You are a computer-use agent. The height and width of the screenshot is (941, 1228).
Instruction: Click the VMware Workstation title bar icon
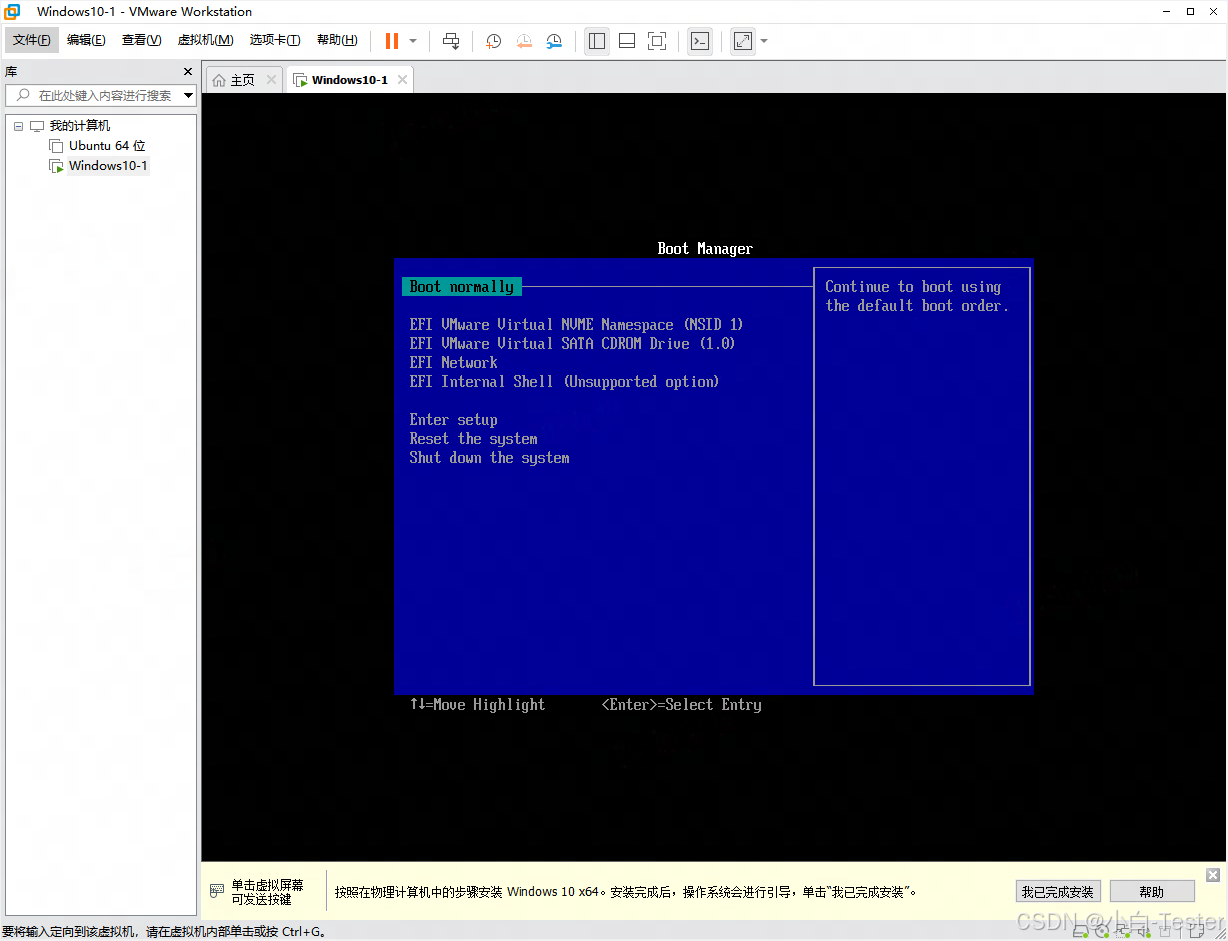coord(14,11)
